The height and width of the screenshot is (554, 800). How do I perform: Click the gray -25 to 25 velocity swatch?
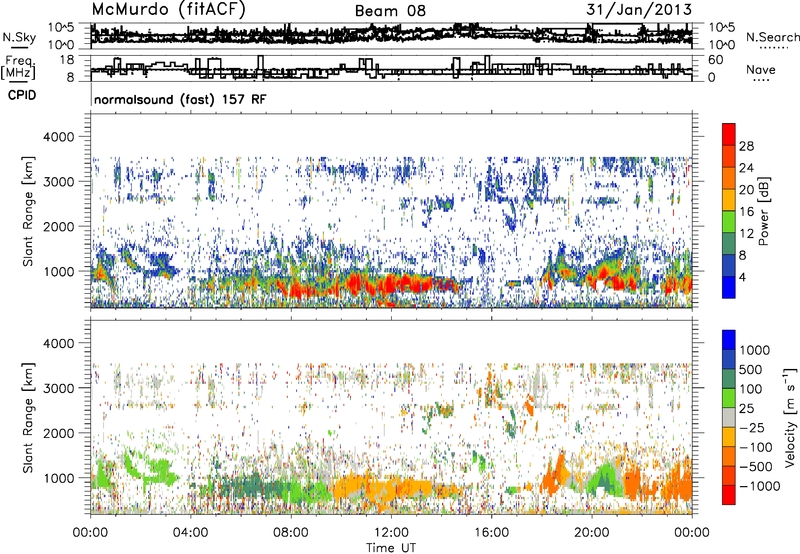[x=729, y=417]
